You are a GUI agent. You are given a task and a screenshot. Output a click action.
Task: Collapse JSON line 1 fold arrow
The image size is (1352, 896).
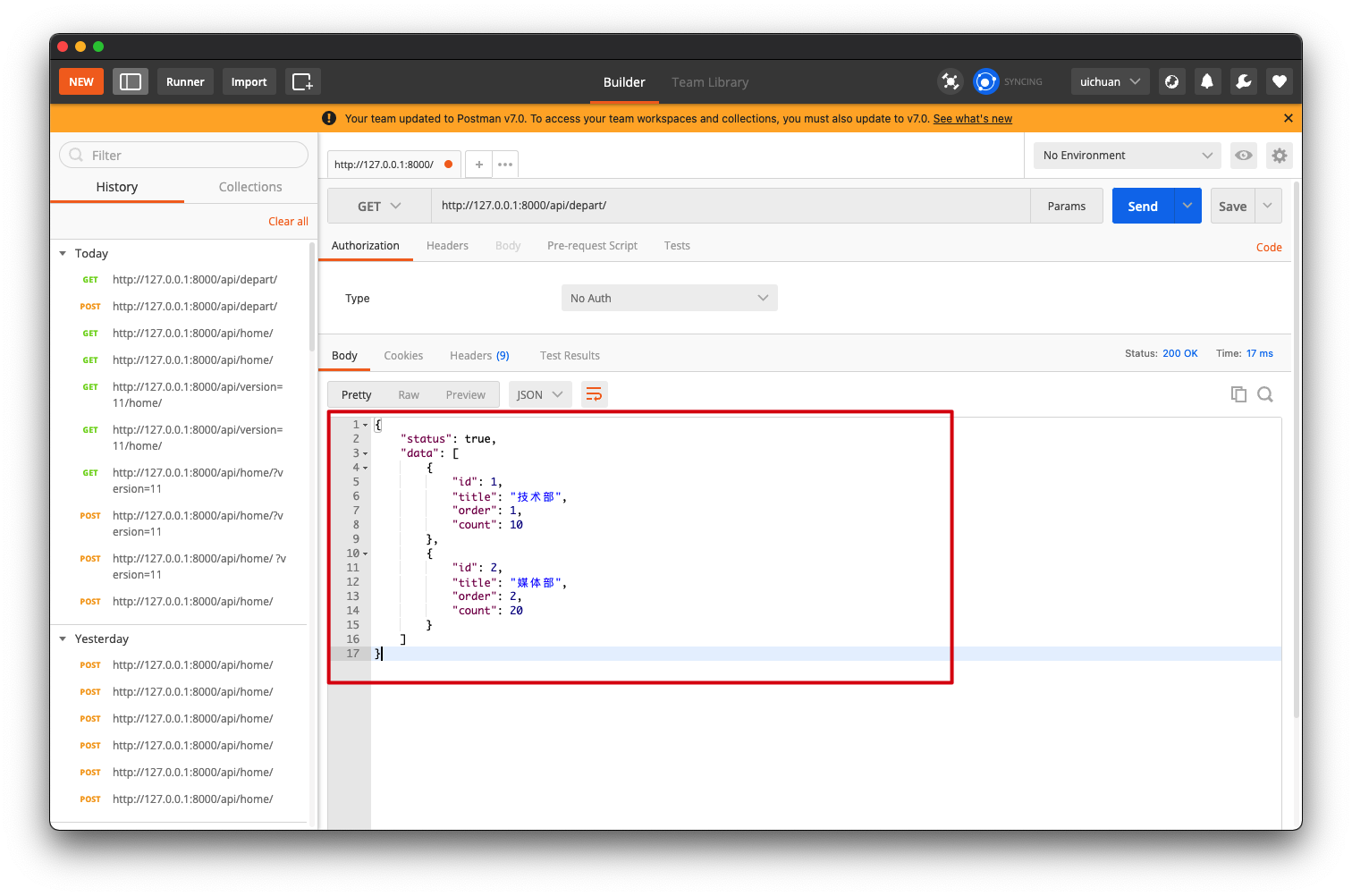(366, 425)
